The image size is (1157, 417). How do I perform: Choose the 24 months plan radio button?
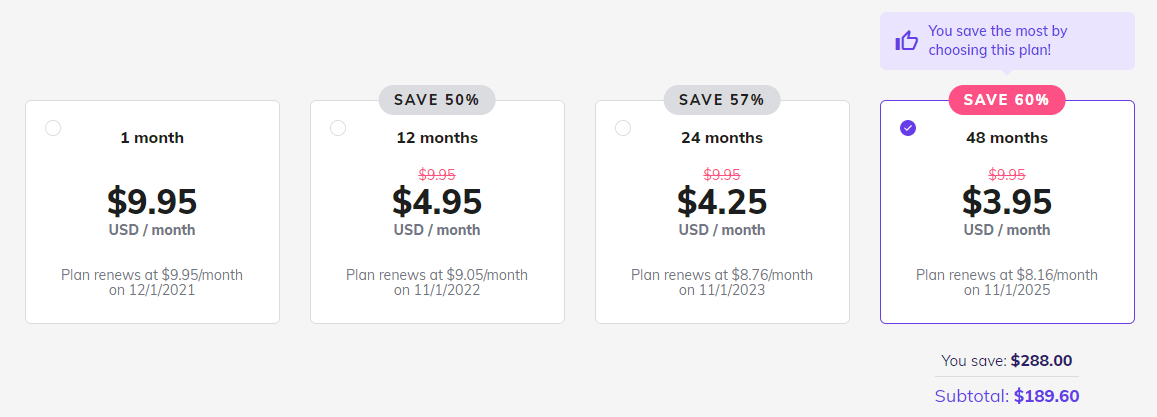coord(623,128)
